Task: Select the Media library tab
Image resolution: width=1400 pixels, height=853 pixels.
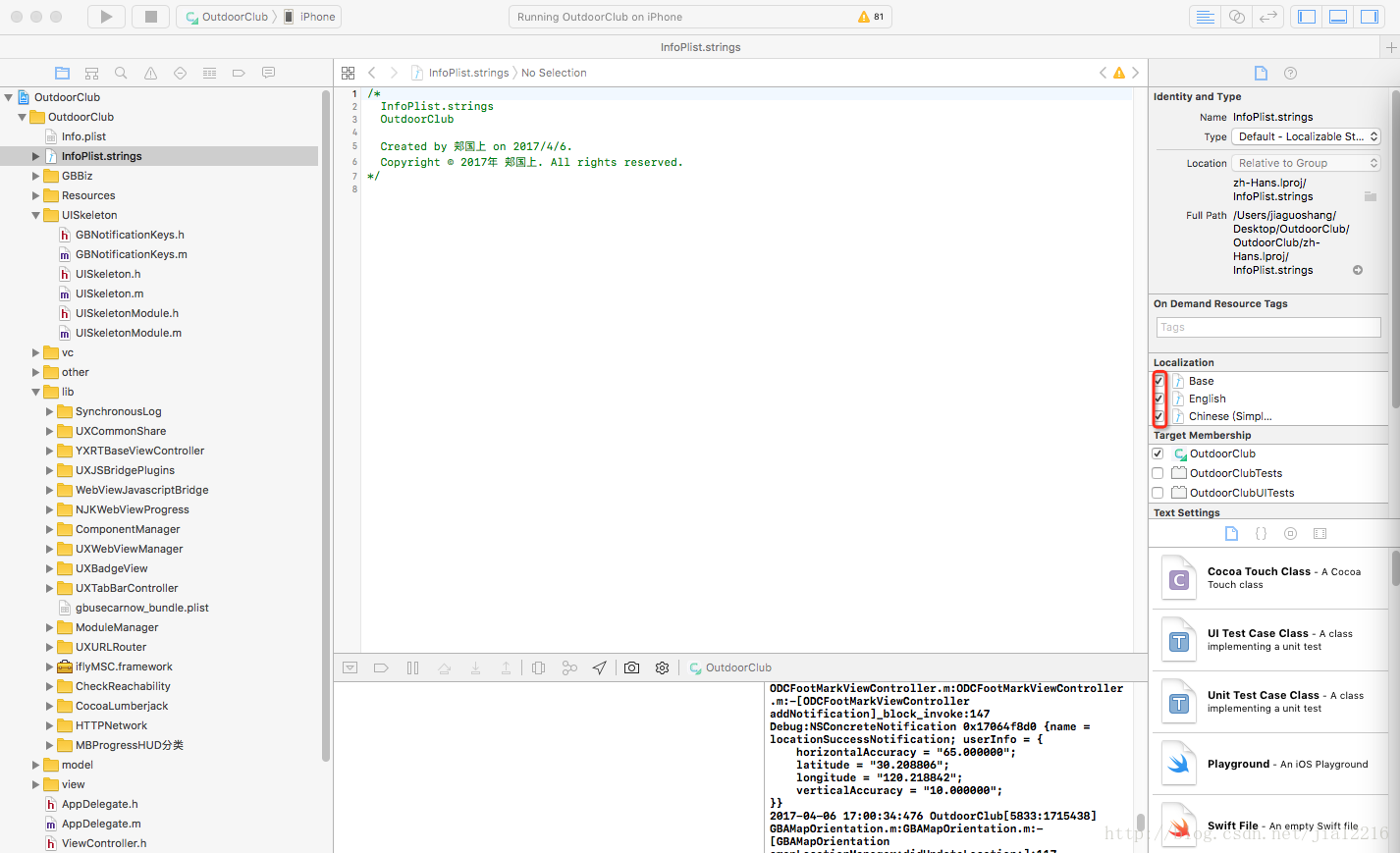Action: click(x=1319, y=534)
